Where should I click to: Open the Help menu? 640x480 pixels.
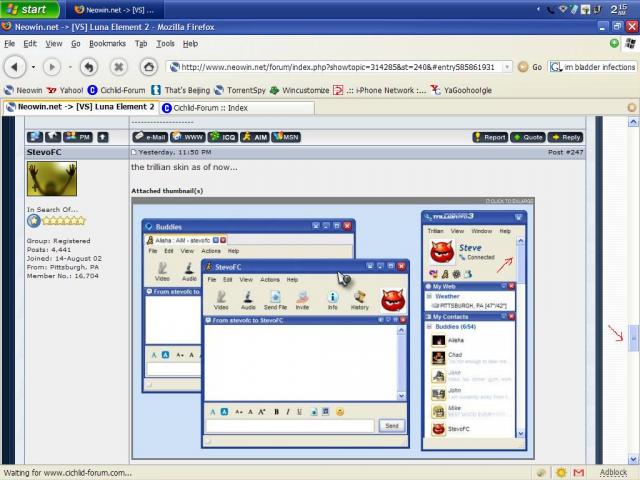pos(190,44)
